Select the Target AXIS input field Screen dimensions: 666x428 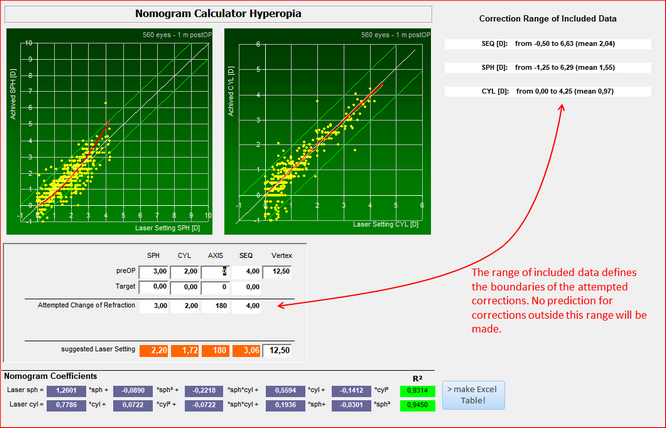point(215,286)
